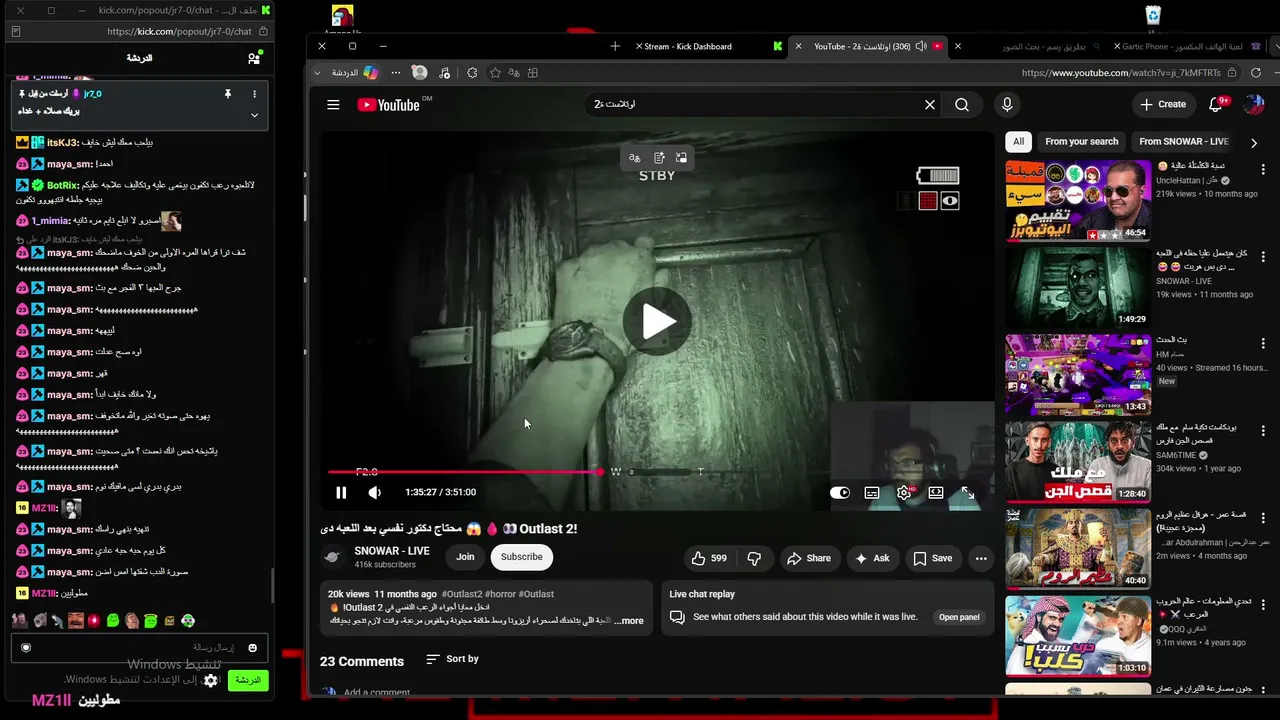Mute the video volume speaker
This screenshot has width=1280, height=720.
pyautogui.click(x=375, y=492)
